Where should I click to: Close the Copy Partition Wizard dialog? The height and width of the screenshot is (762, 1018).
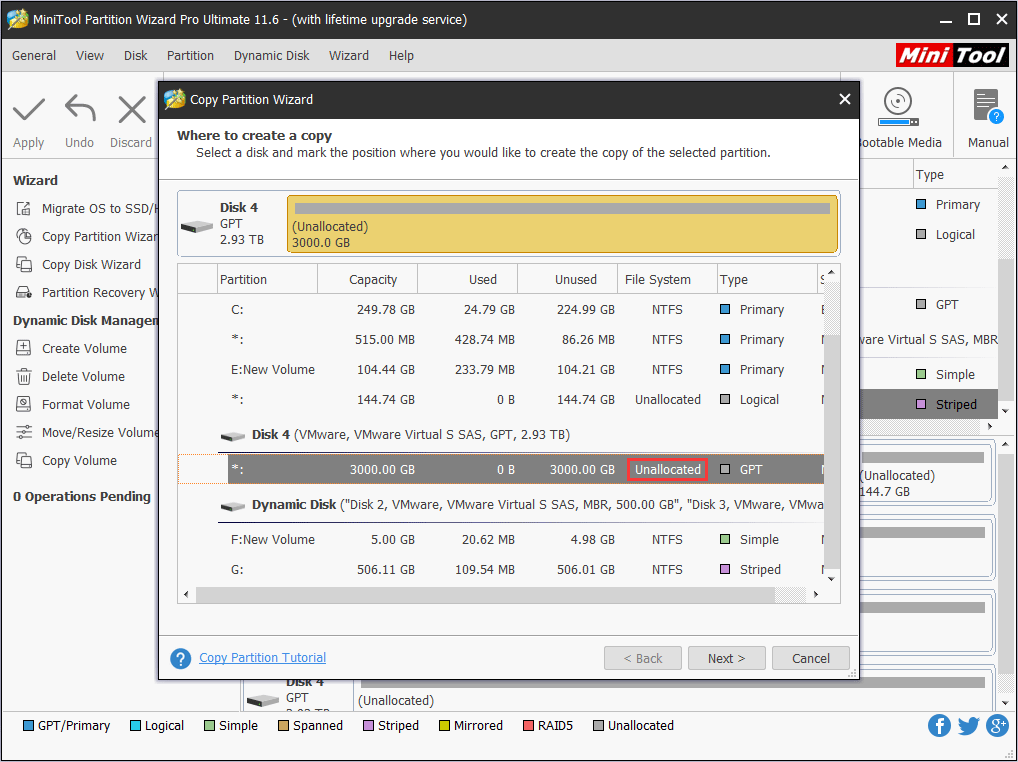[845, 99]
